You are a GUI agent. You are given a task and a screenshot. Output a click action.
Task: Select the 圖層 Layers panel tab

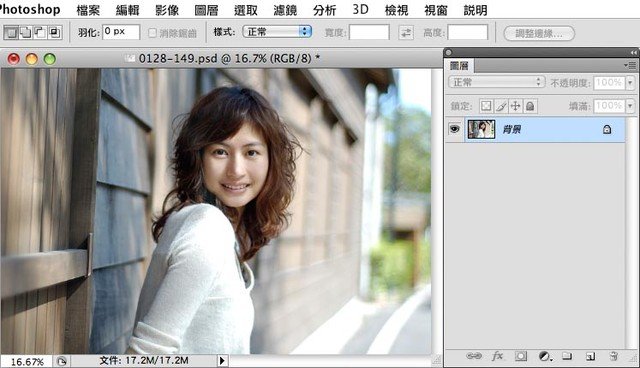point(459,66)
